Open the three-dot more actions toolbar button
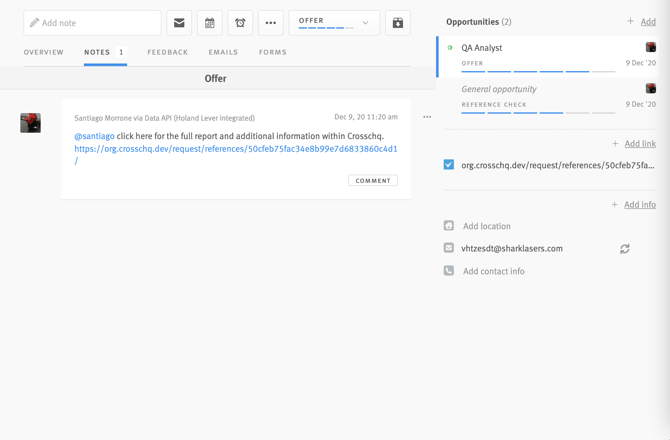Viewport: 670px width, 440px height. 271,23
